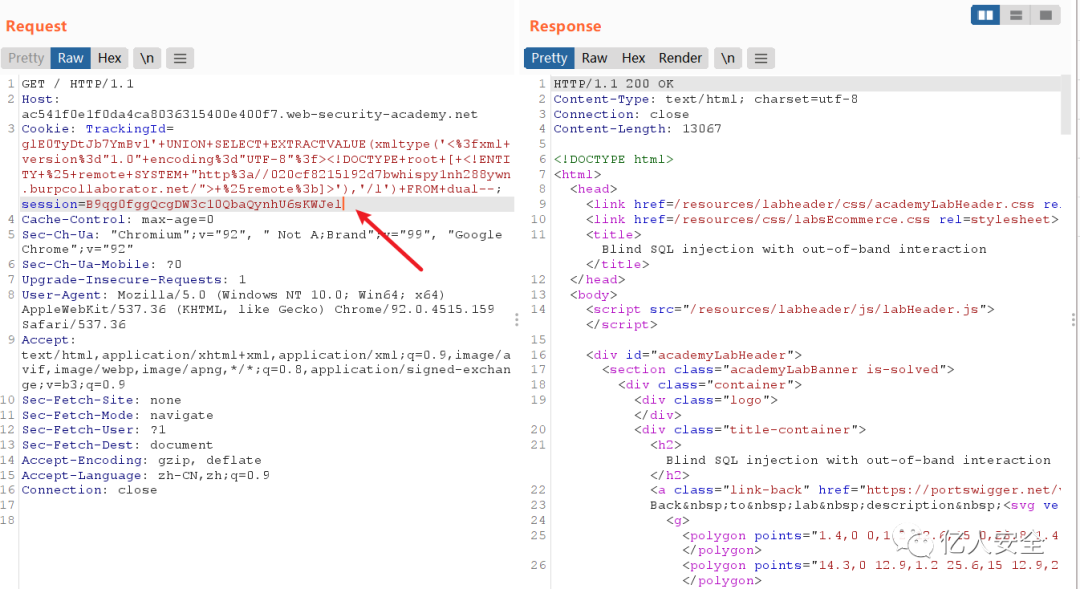The image size is (1080, 589).
Task: Click the div class="title-container" line
Action: pos(750,430)
